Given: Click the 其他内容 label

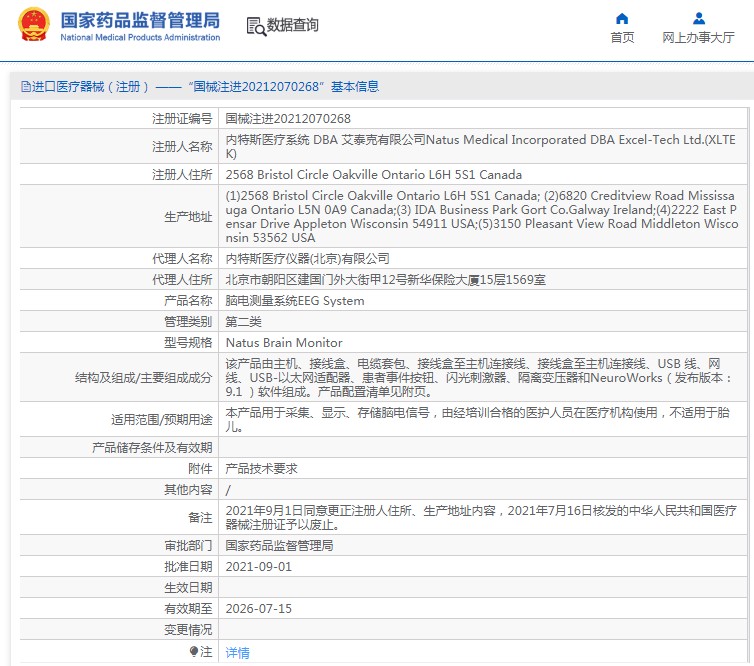Looking at the screenshot, I should 188,490.
